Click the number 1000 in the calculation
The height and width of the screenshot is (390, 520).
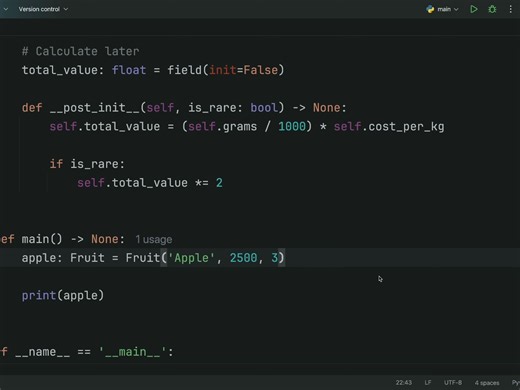(x=292, y=126)
